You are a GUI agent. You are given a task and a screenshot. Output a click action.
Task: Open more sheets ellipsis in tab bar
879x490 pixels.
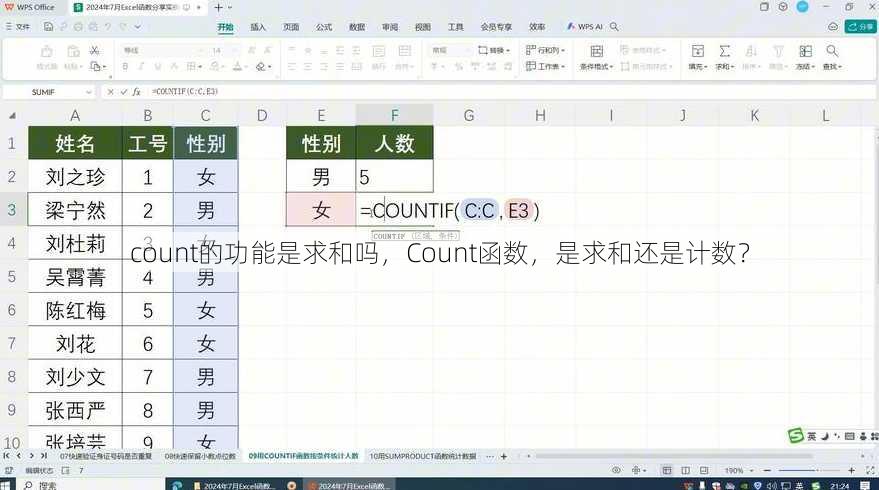(489, 456)
